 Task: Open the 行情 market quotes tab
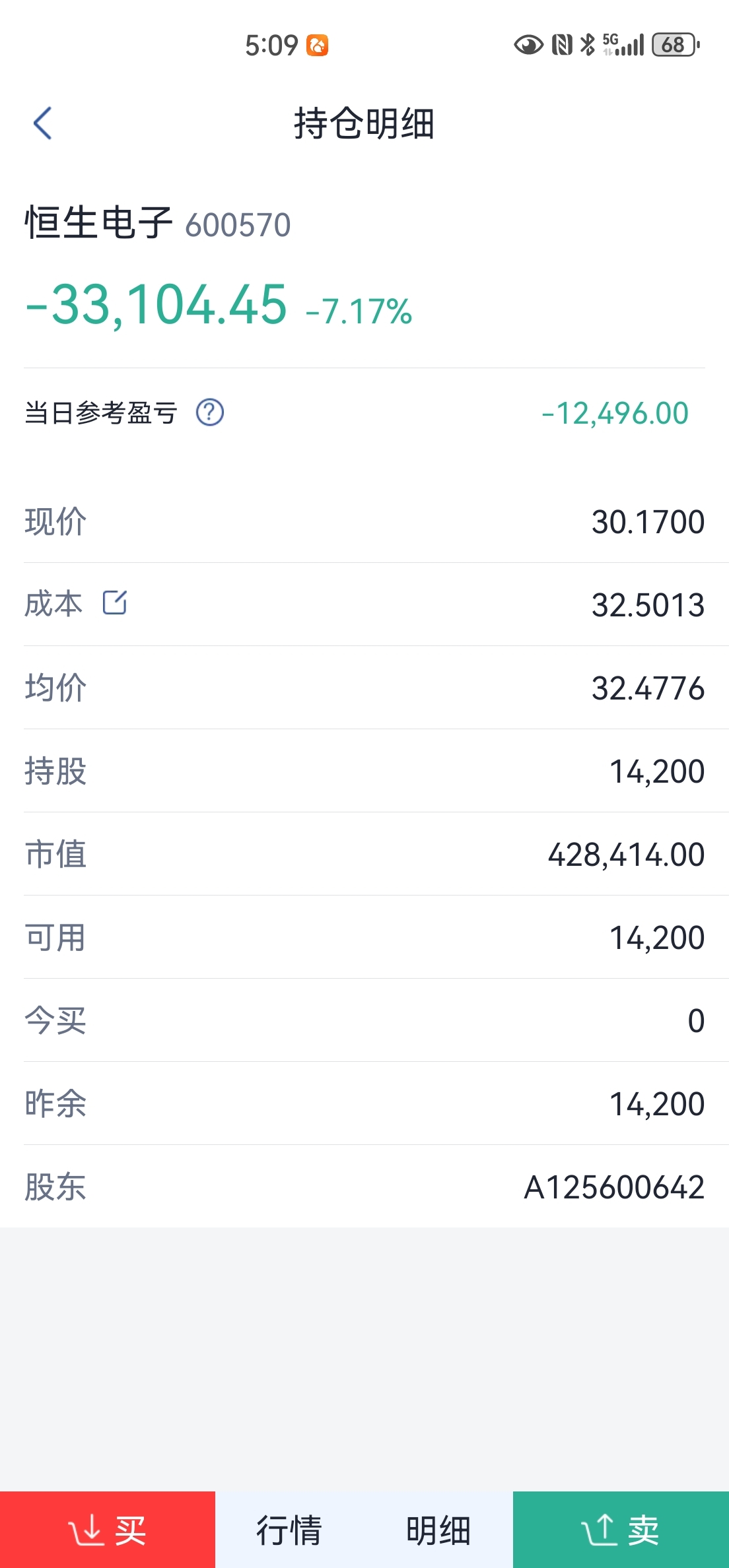click(289, 1530)
